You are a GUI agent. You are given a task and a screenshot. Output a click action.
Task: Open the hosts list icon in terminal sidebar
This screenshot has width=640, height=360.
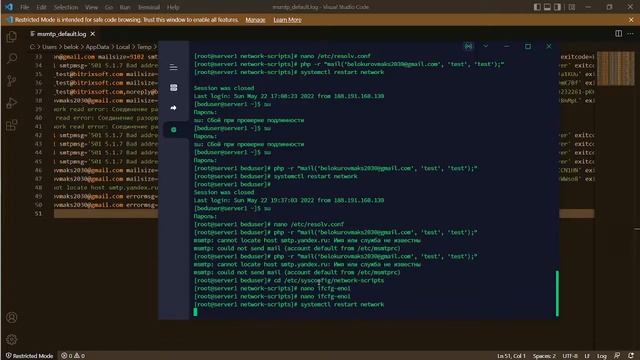[173, 87]
